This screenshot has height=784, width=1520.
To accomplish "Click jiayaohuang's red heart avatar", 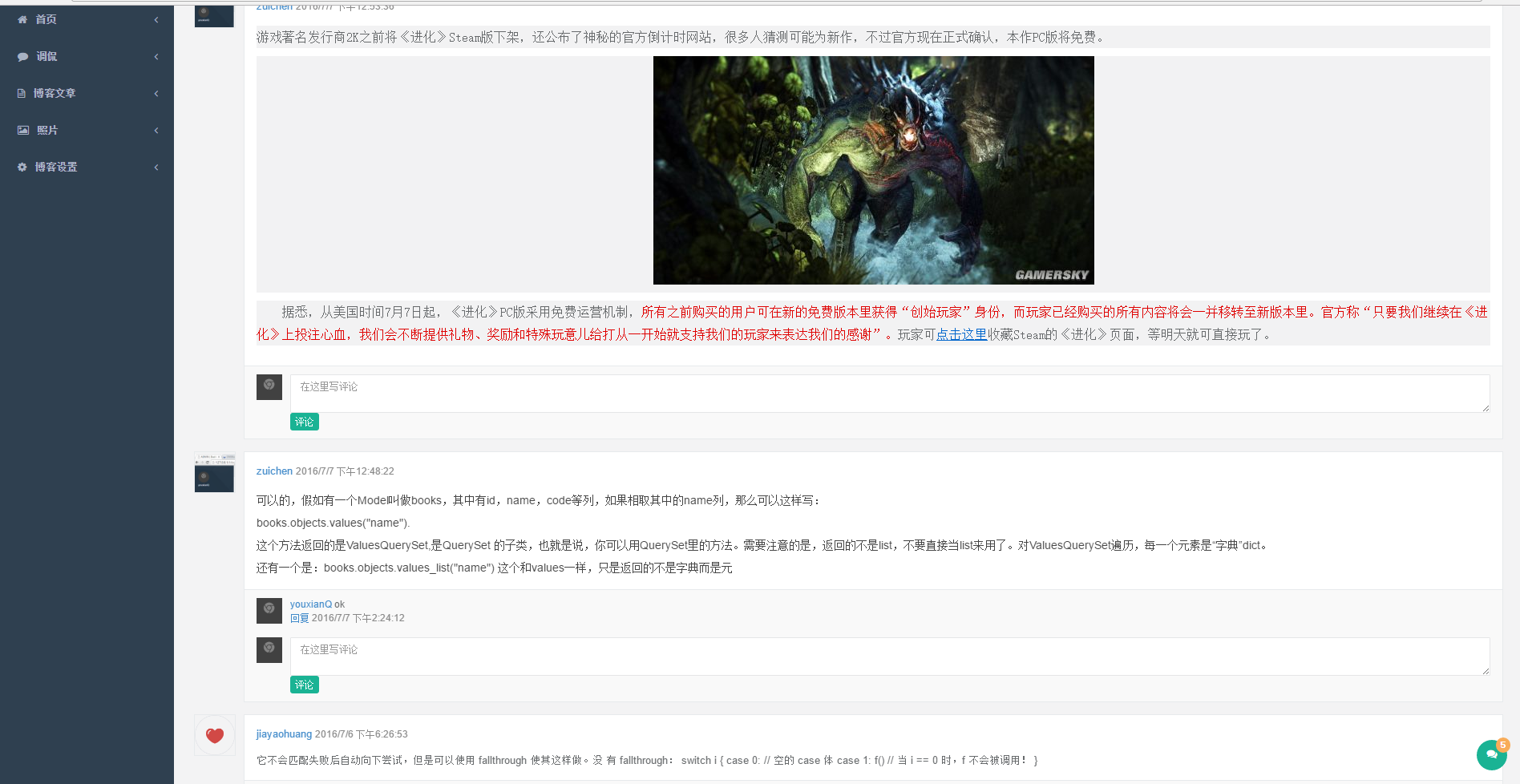I will click(215, 735).
